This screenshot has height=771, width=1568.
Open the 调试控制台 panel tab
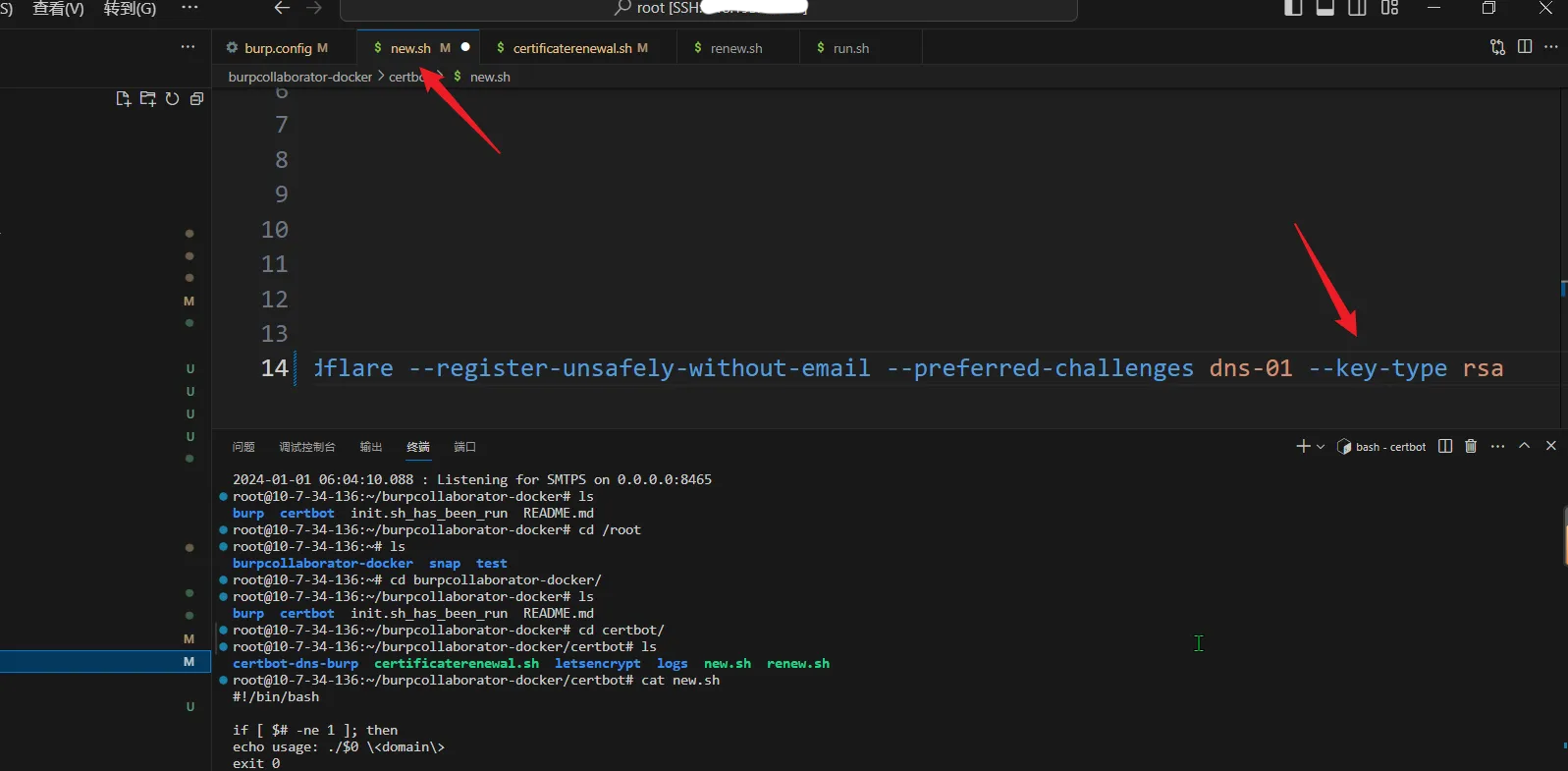pyautogui.click(x=306, y=447)
